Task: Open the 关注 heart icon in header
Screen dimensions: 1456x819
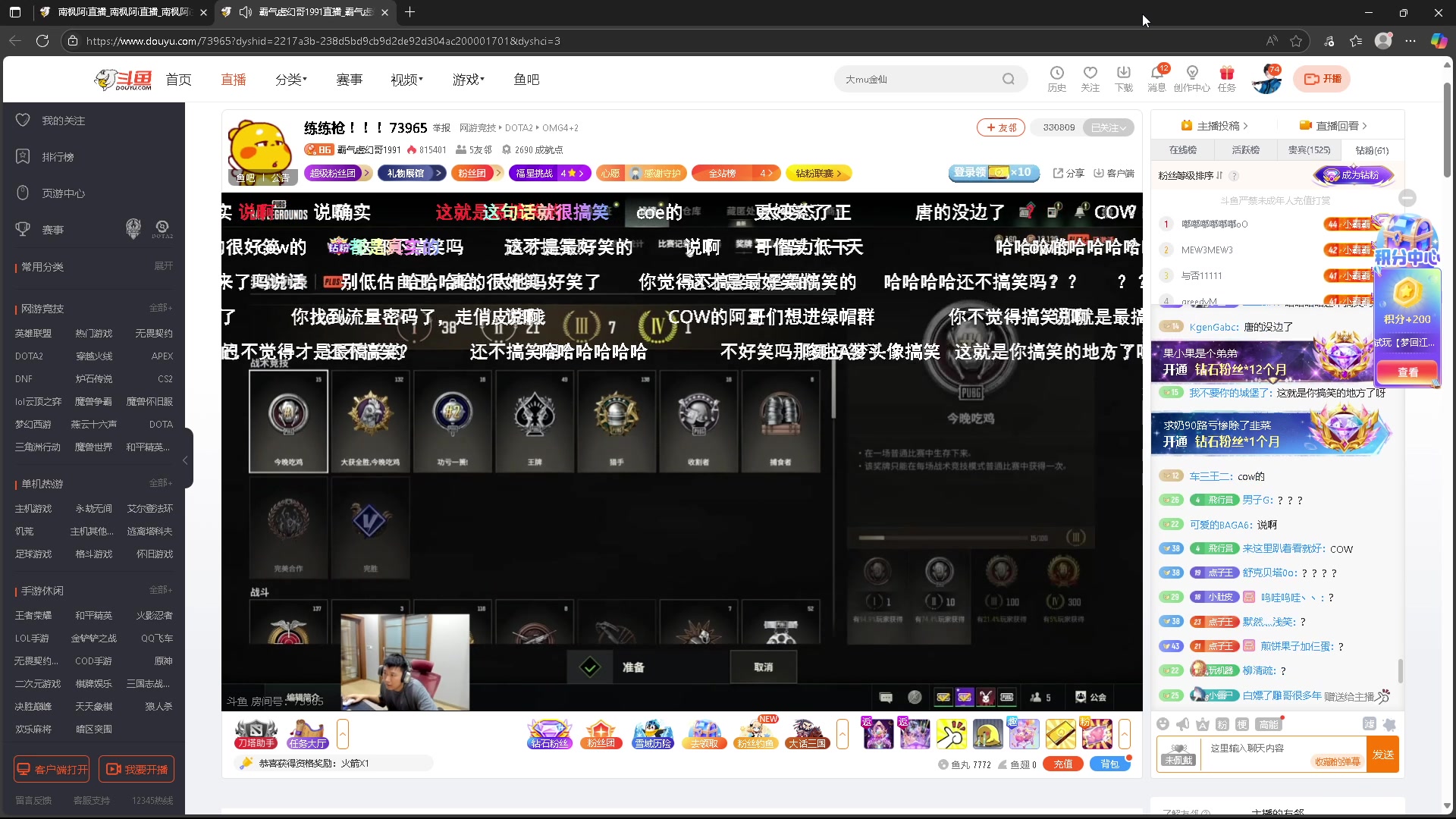Action: coord(1090,78)
